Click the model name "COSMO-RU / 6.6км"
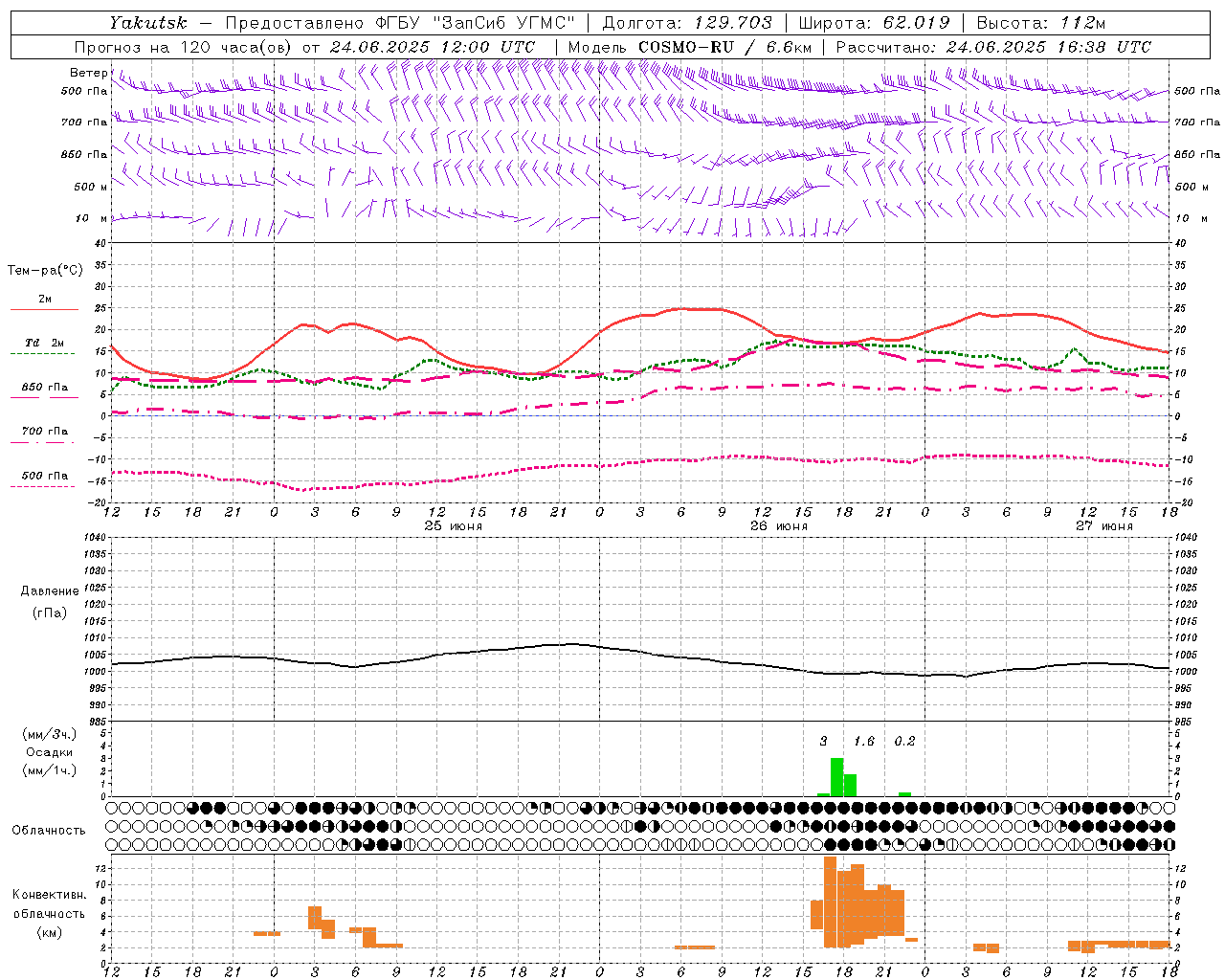Image resolution: width=1225 pixels, height=980 pixels. point(725,47)
